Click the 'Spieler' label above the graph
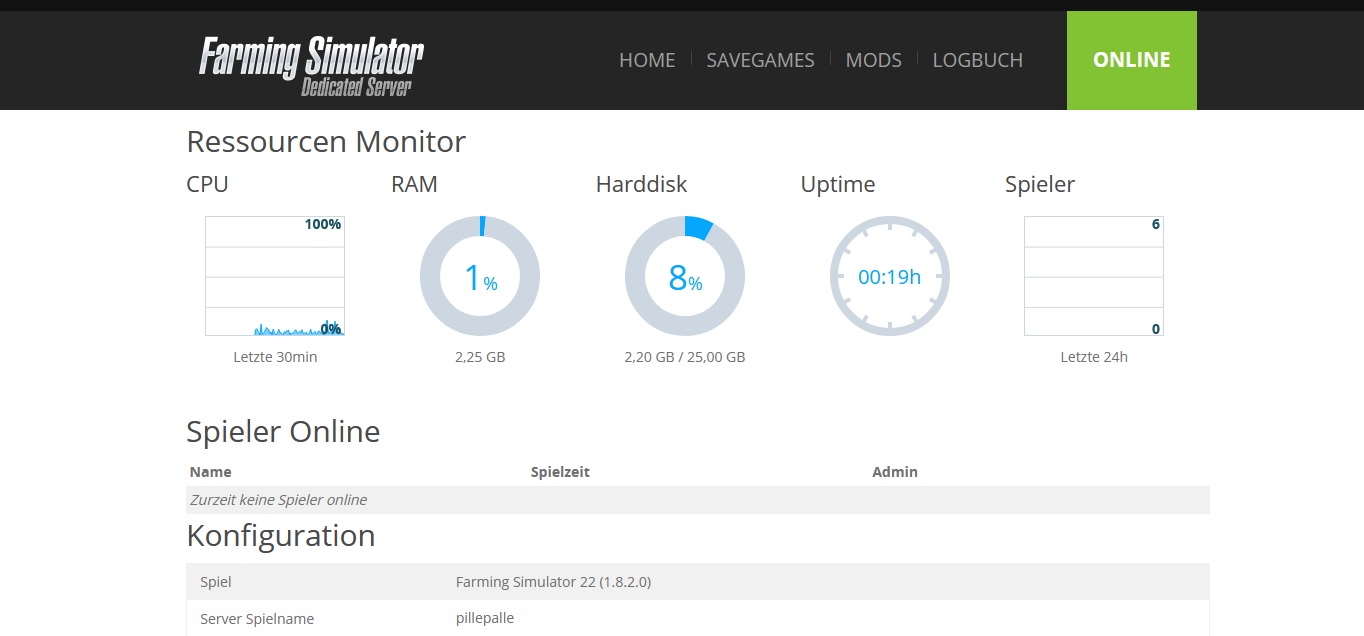The image size is (1364, 636). 1040,185
